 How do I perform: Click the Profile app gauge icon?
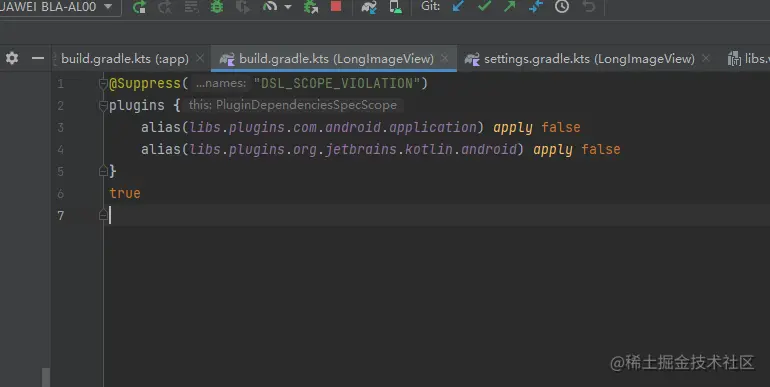[x=270, y=6]
